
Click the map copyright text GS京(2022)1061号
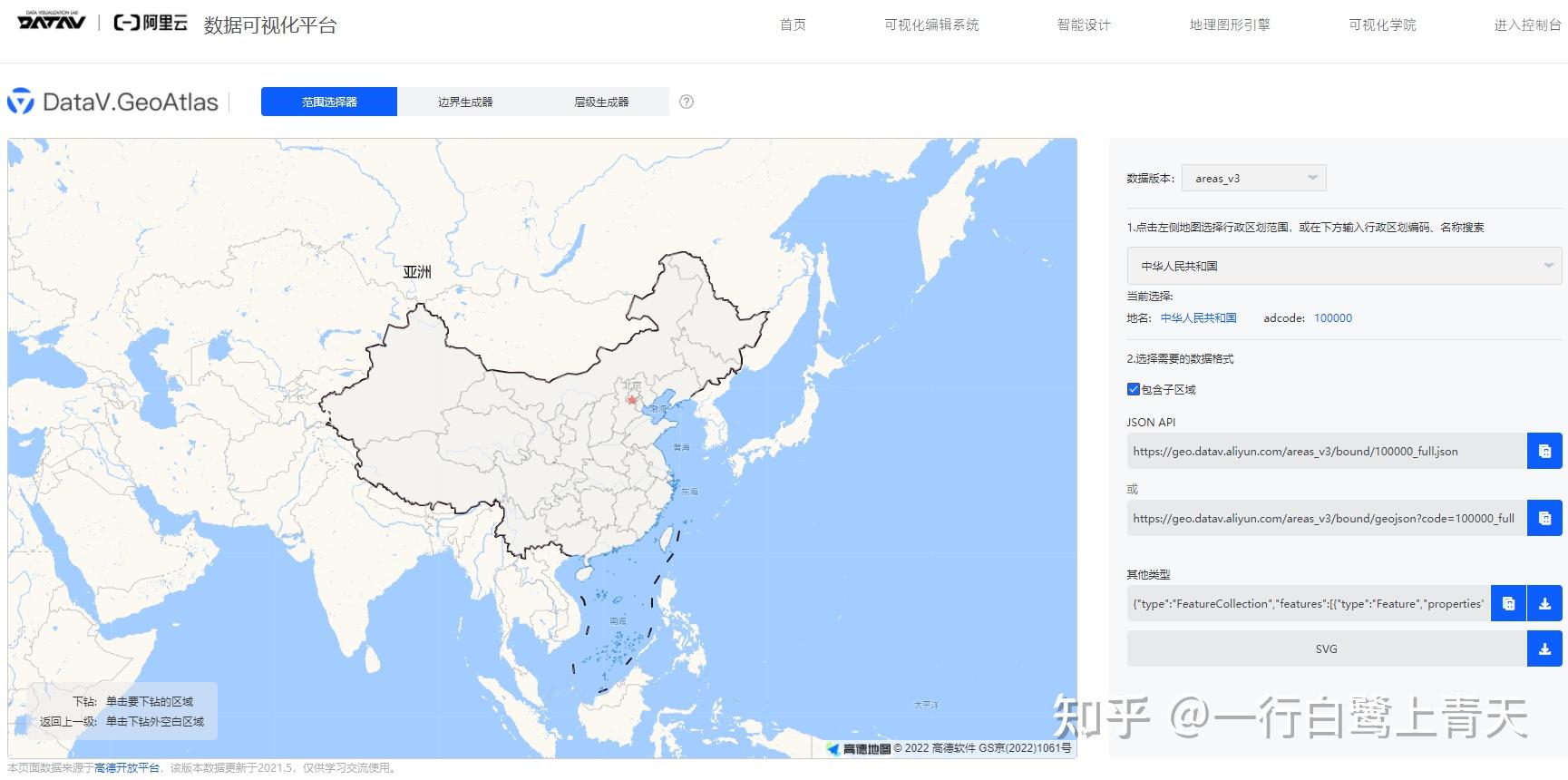pos(1025,748)
